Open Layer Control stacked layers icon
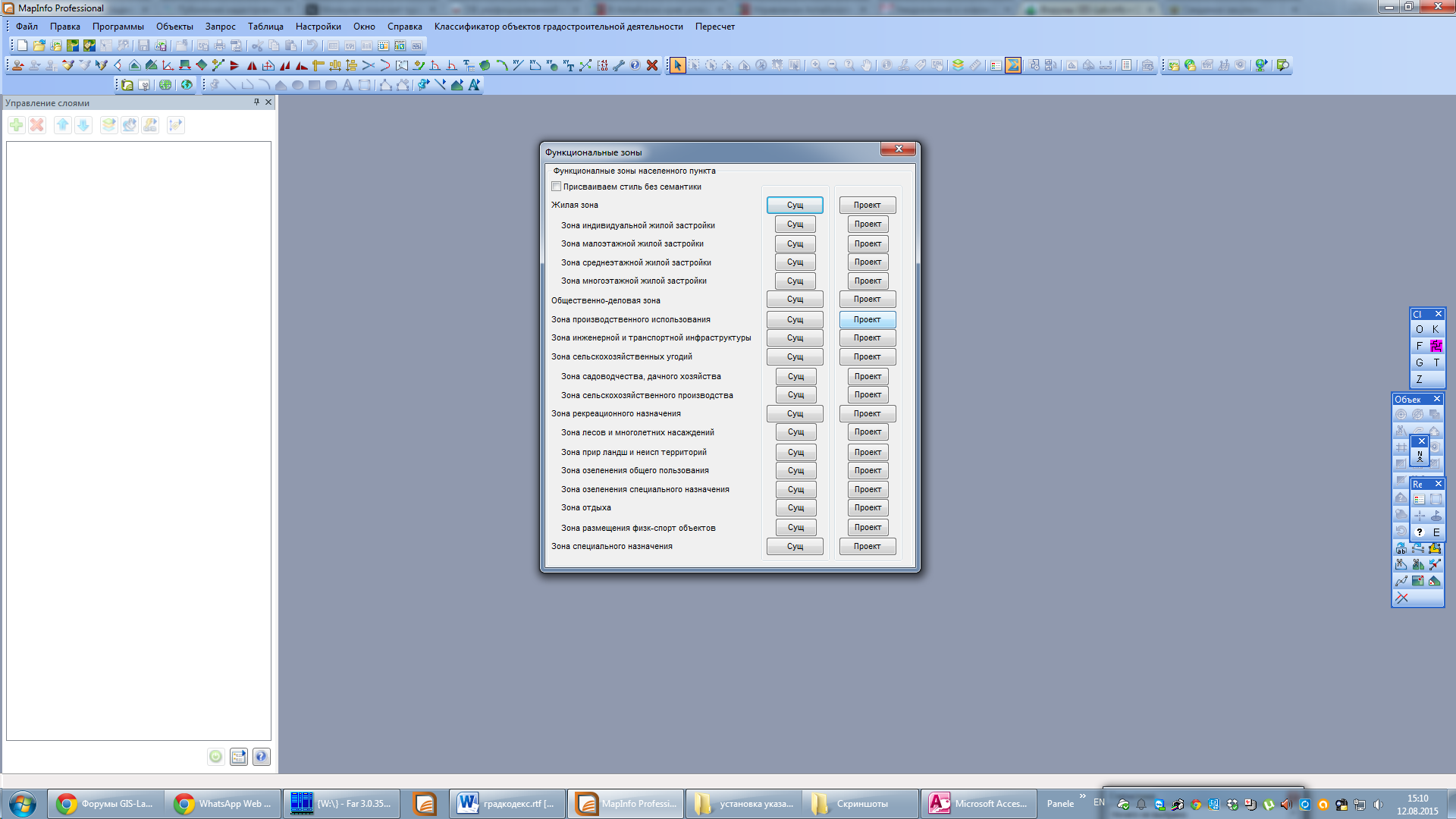 click(x=959, y=66)
